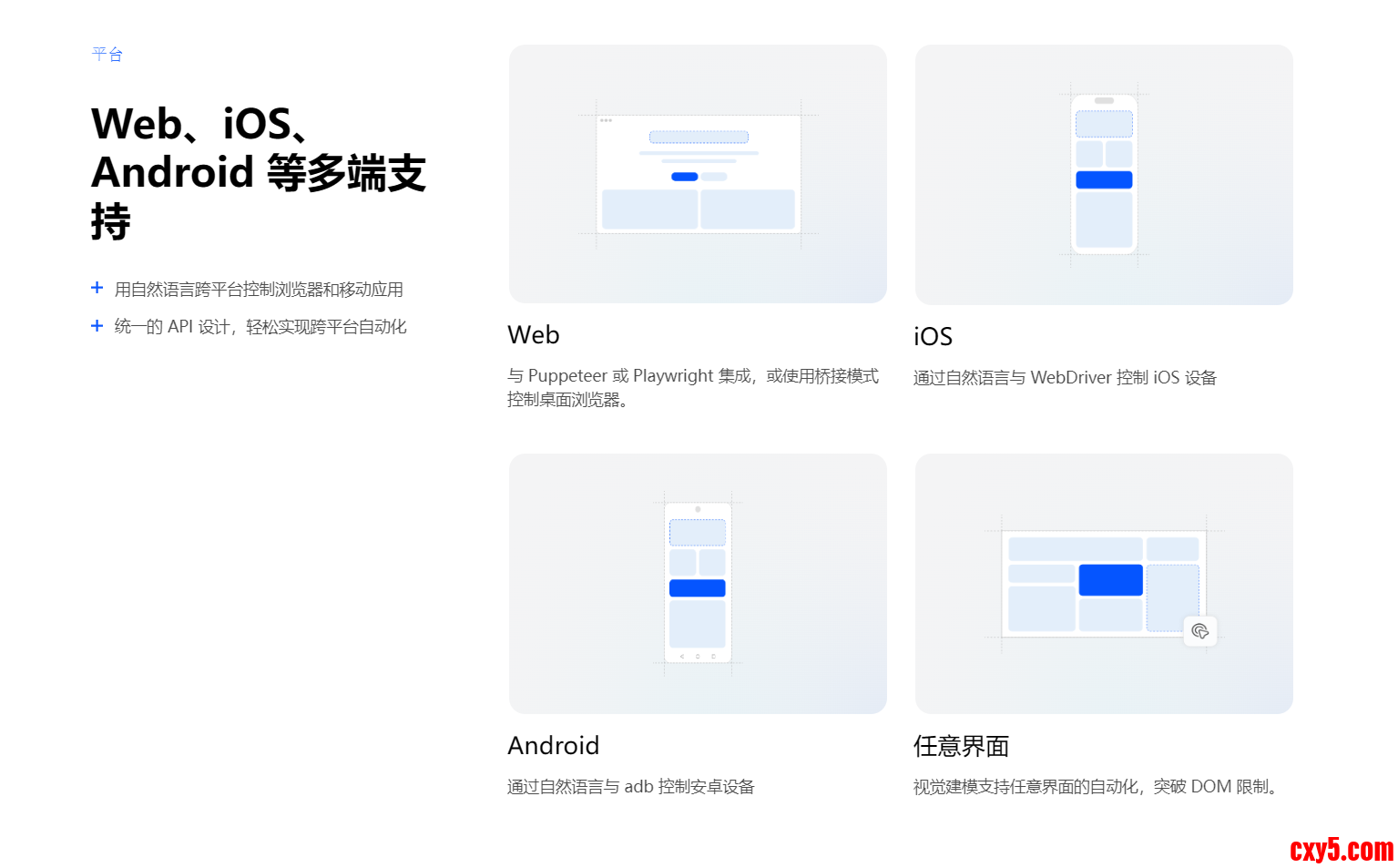The image size is (1398, 868).
Task: Click the Web heading
Action: [534, 335]
